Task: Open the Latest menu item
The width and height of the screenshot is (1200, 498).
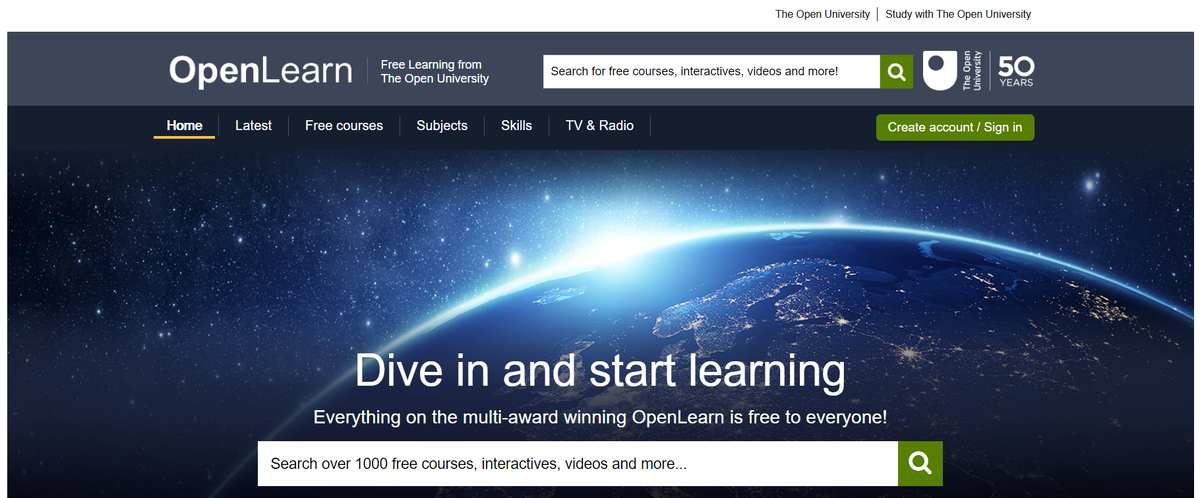Action: (253, 126)
